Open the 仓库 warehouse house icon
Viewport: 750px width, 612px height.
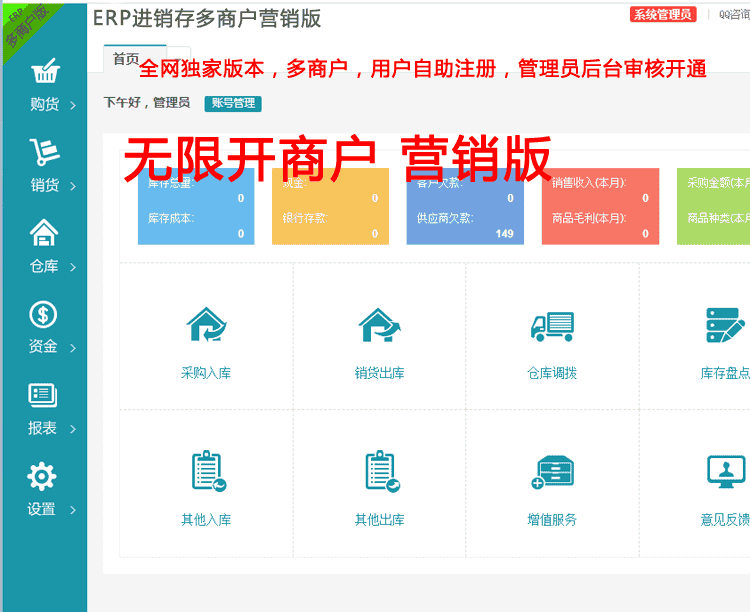(44, 232)
